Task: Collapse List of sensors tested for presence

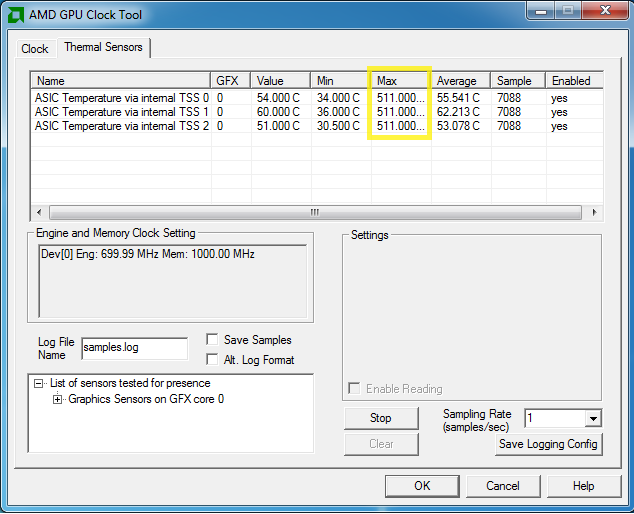Action: [38, 383]
